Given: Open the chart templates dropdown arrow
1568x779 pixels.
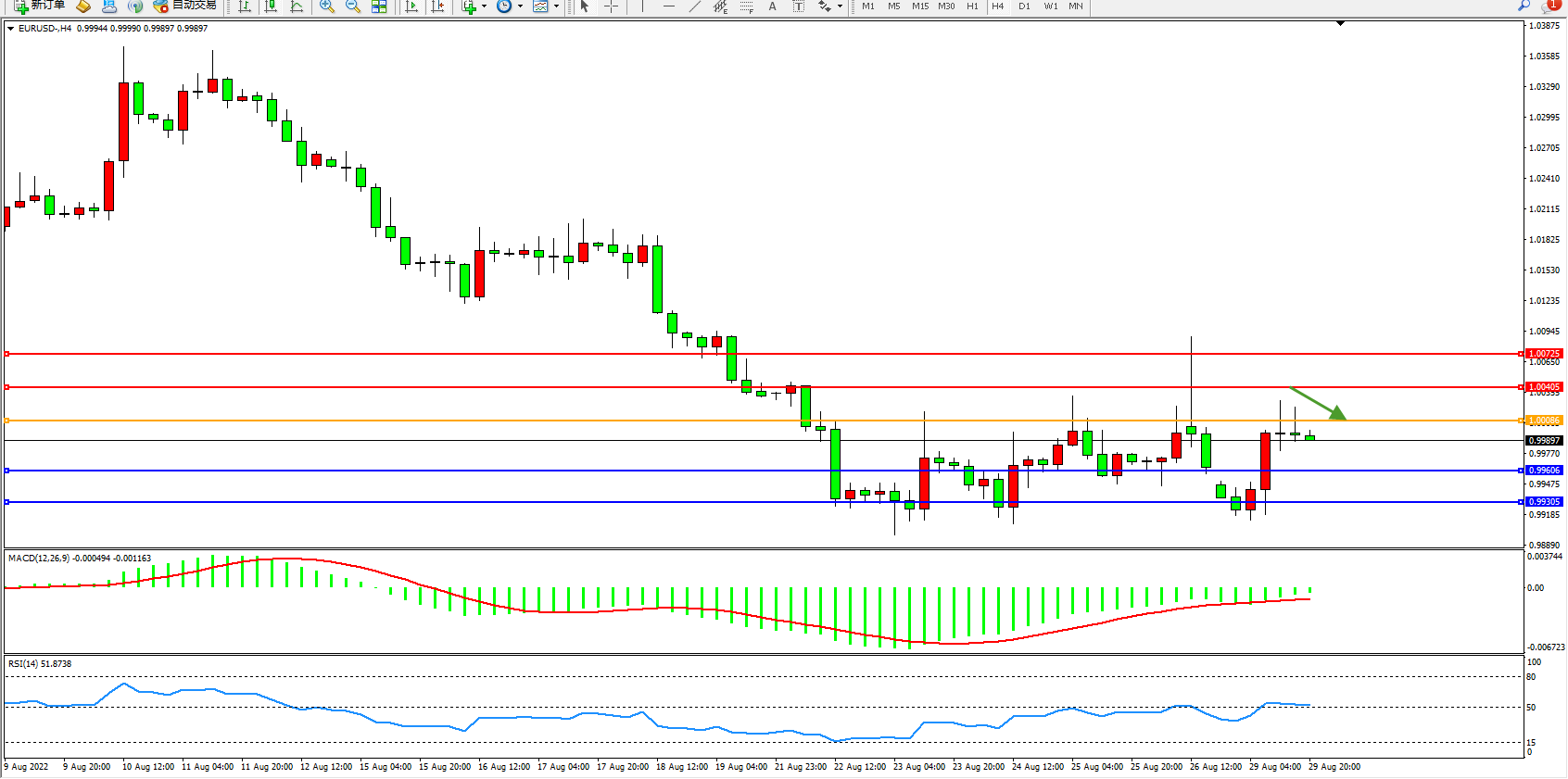Looking at the screenshot, I should (556, 6).
